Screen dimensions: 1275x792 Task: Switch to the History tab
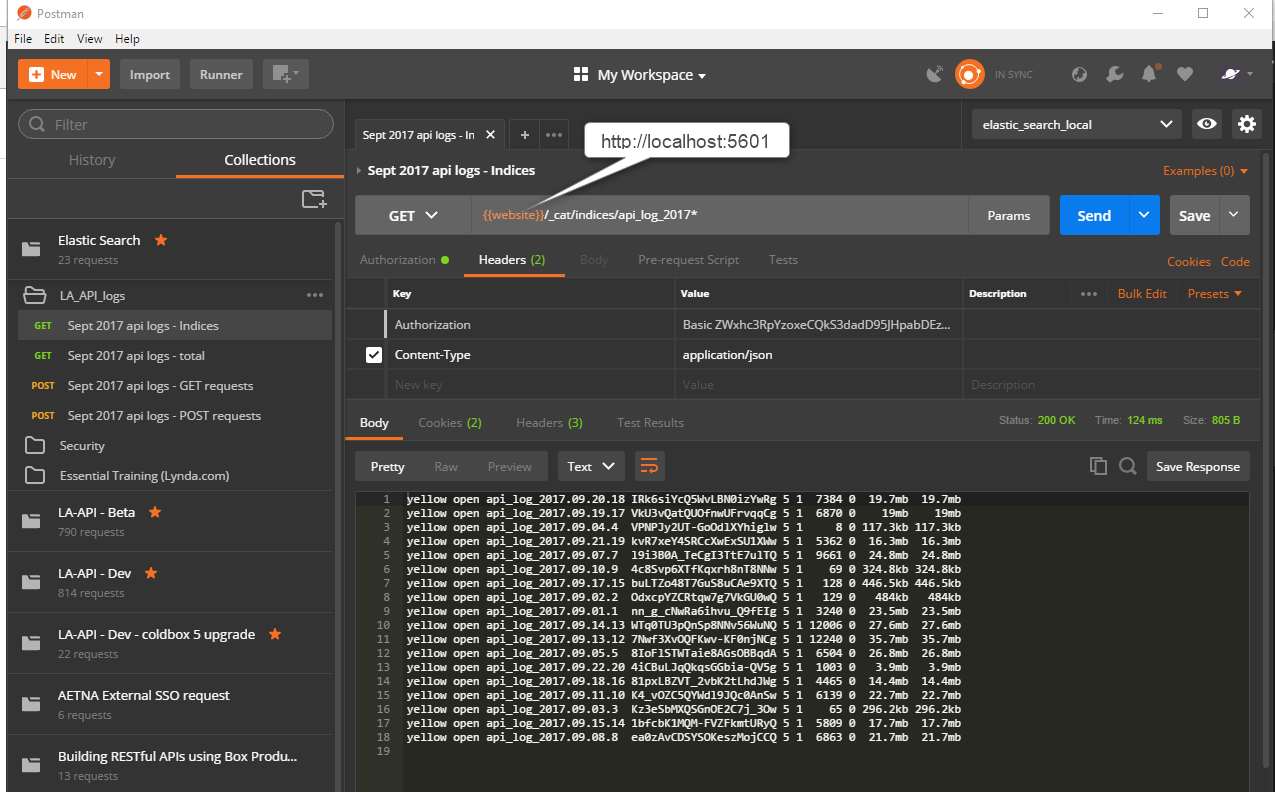tap(92, 160)
